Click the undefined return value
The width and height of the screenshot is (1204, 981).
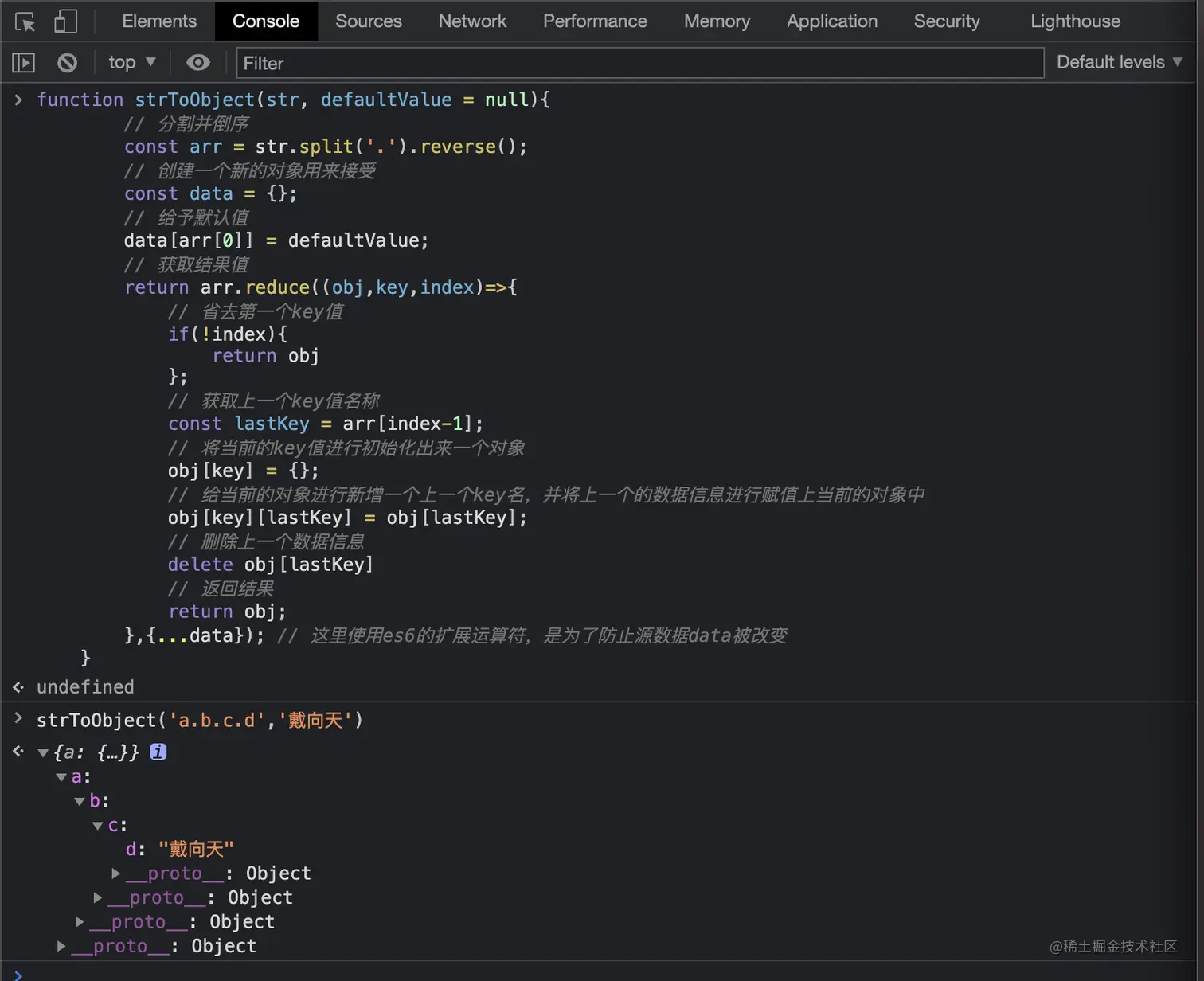click(x=85, y=687)
